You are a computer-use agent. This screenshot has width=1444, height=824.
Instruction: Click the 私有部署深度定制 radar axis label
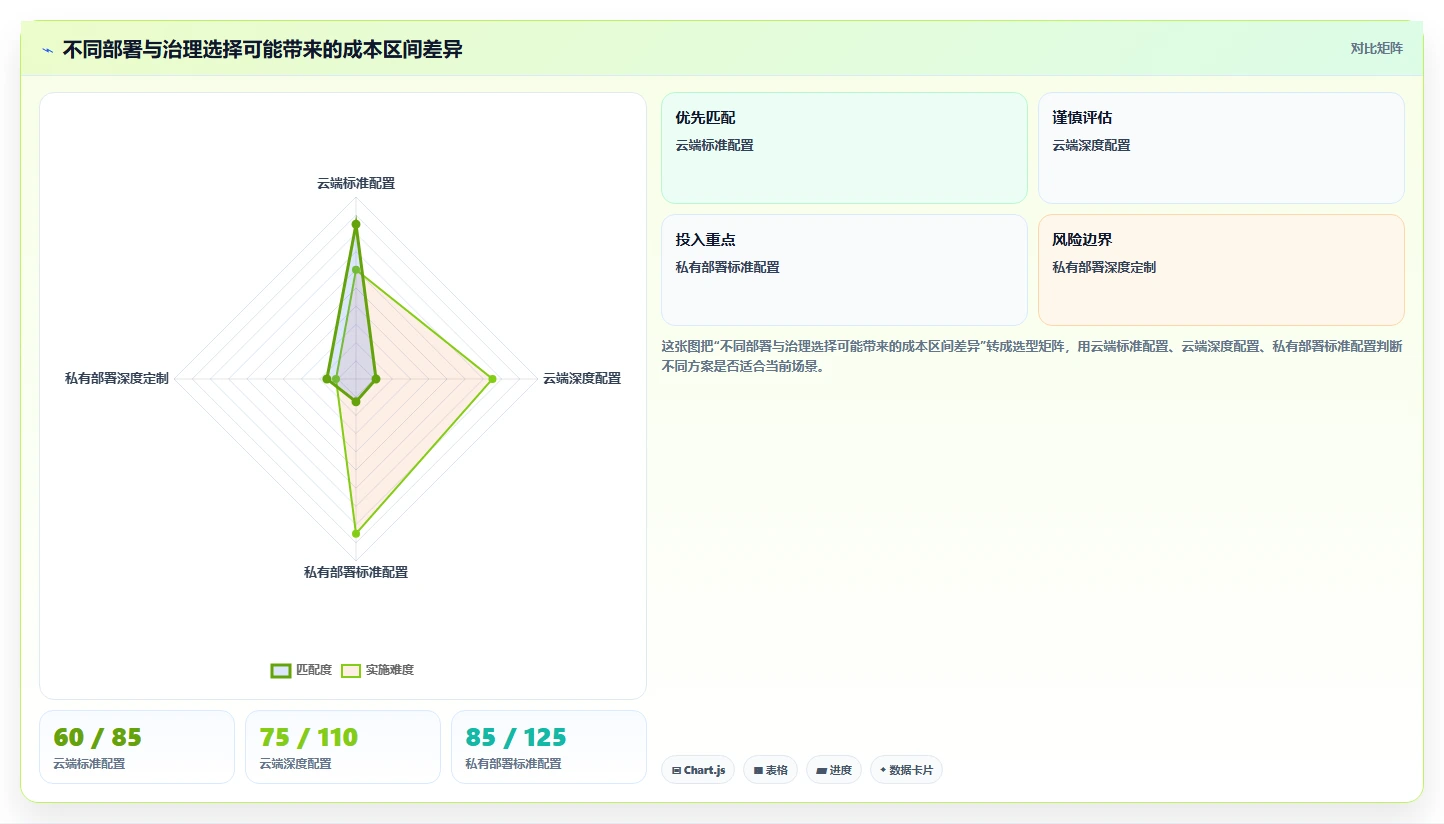pos(117,378)
